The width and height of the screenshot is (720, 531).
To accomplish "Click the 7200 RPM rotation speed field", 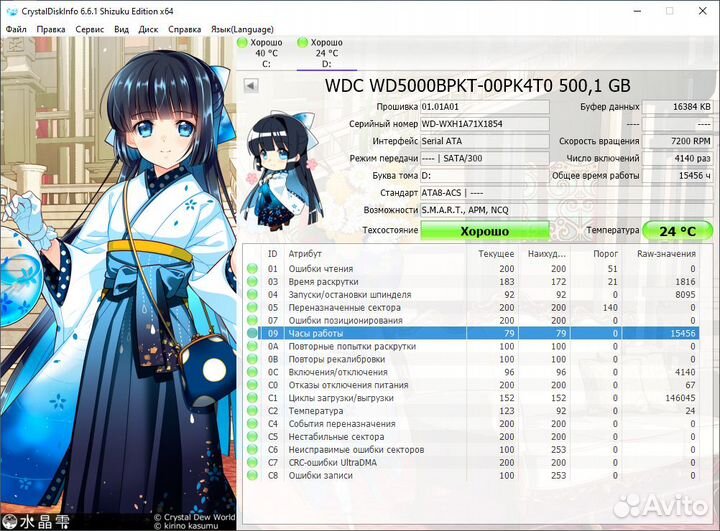I will pos(677,141).
